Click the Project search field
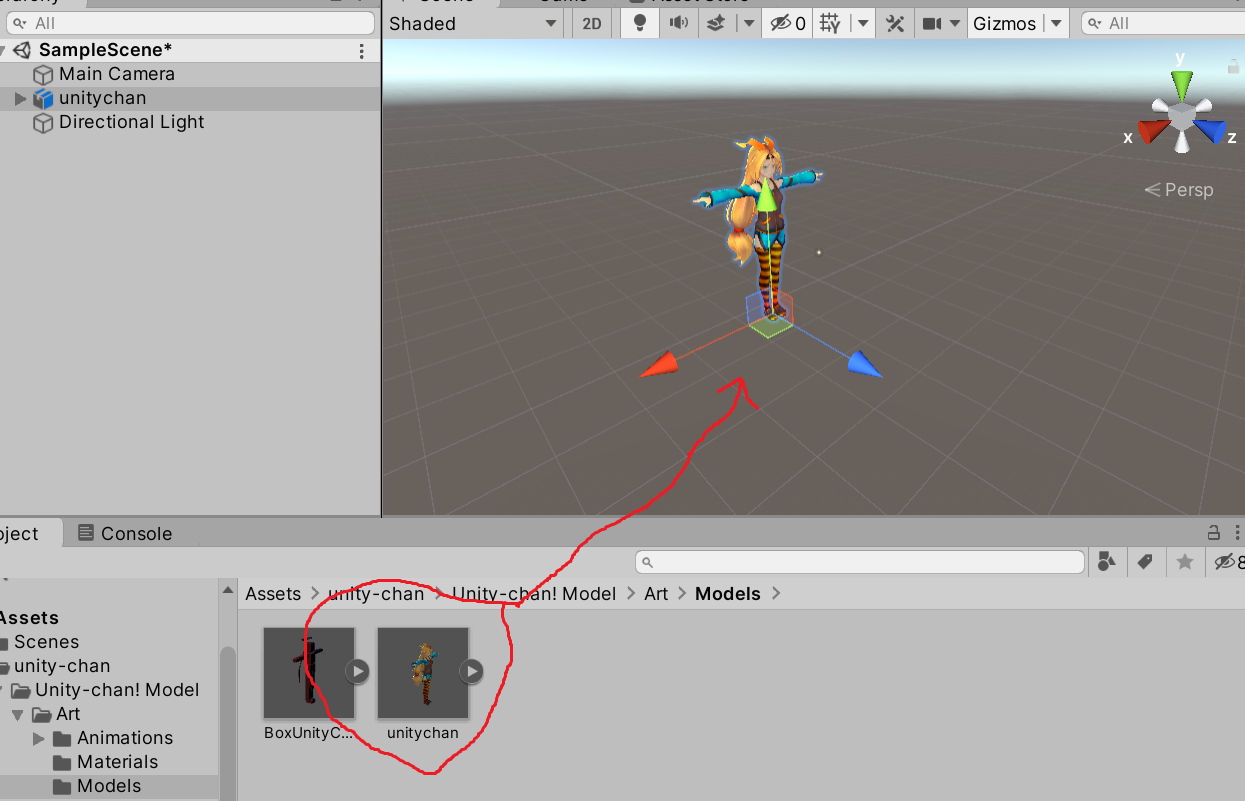 (x=861, y=562)
